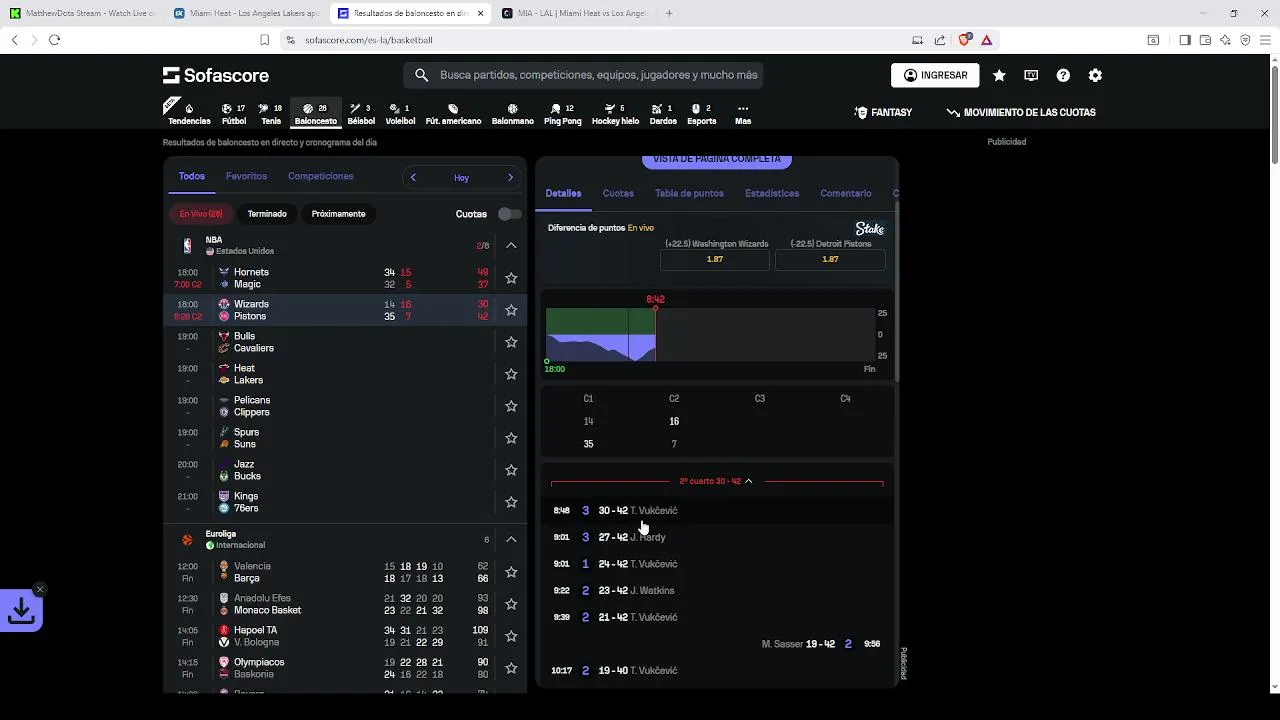Switch to the Competiciones tab
This screenshot has height=720, width=1280.
pos(320,176)
